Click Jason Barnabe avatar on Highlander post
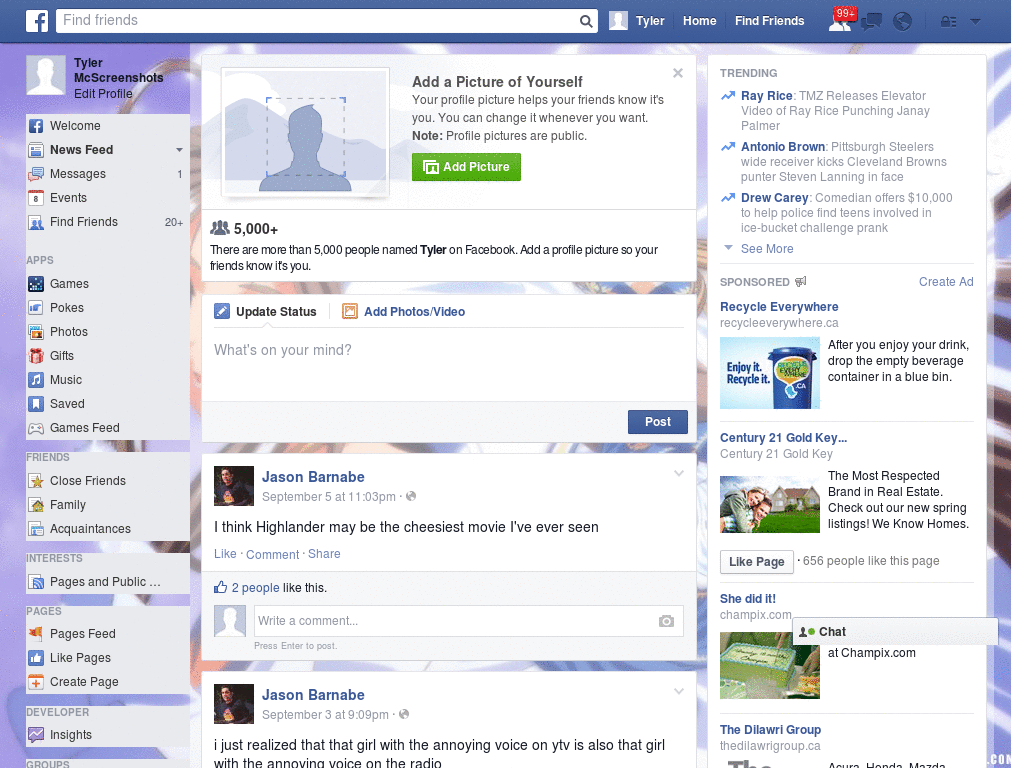 [234, 486]
